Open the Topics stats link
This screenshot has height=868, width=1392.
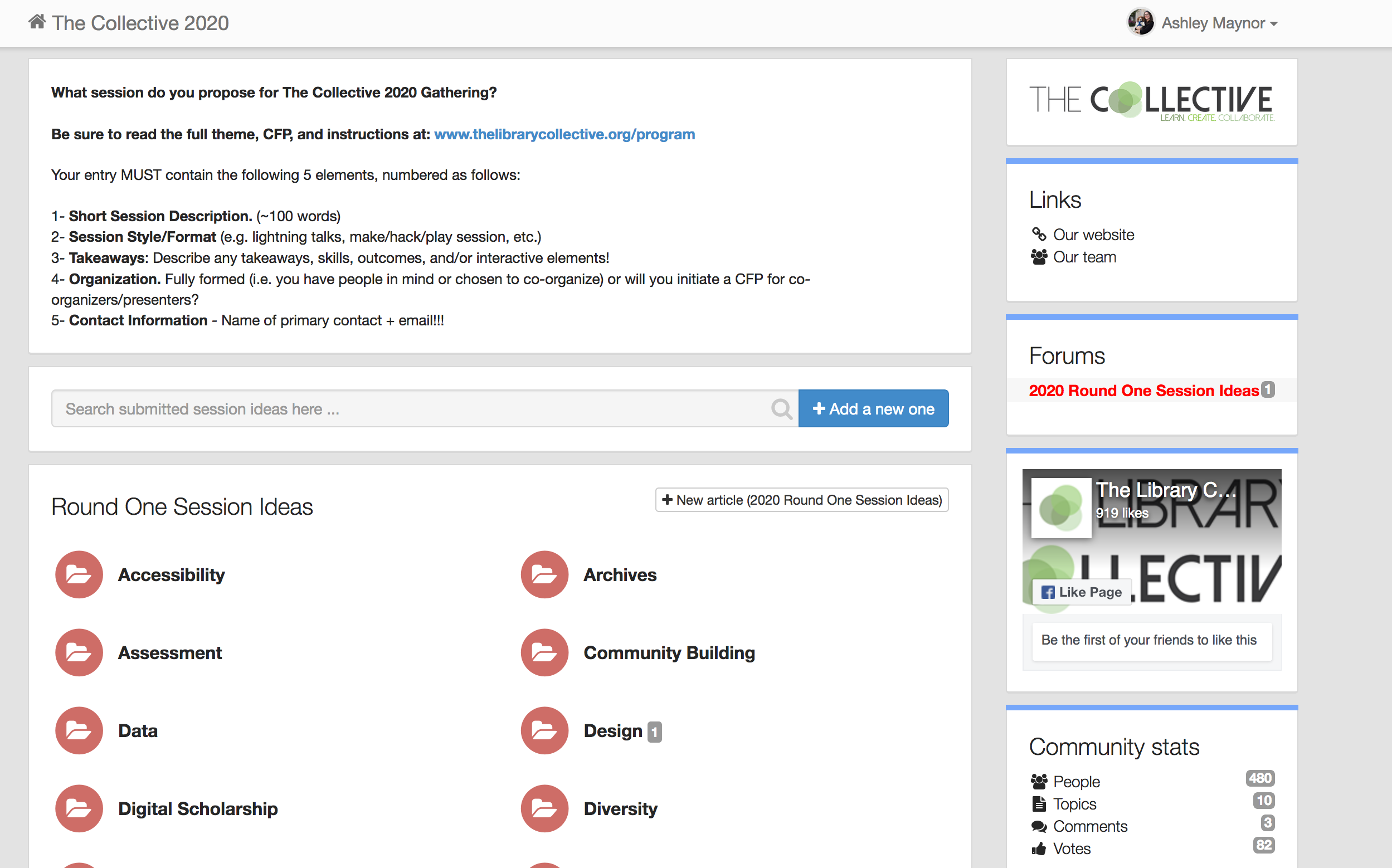coord(1074,804)
